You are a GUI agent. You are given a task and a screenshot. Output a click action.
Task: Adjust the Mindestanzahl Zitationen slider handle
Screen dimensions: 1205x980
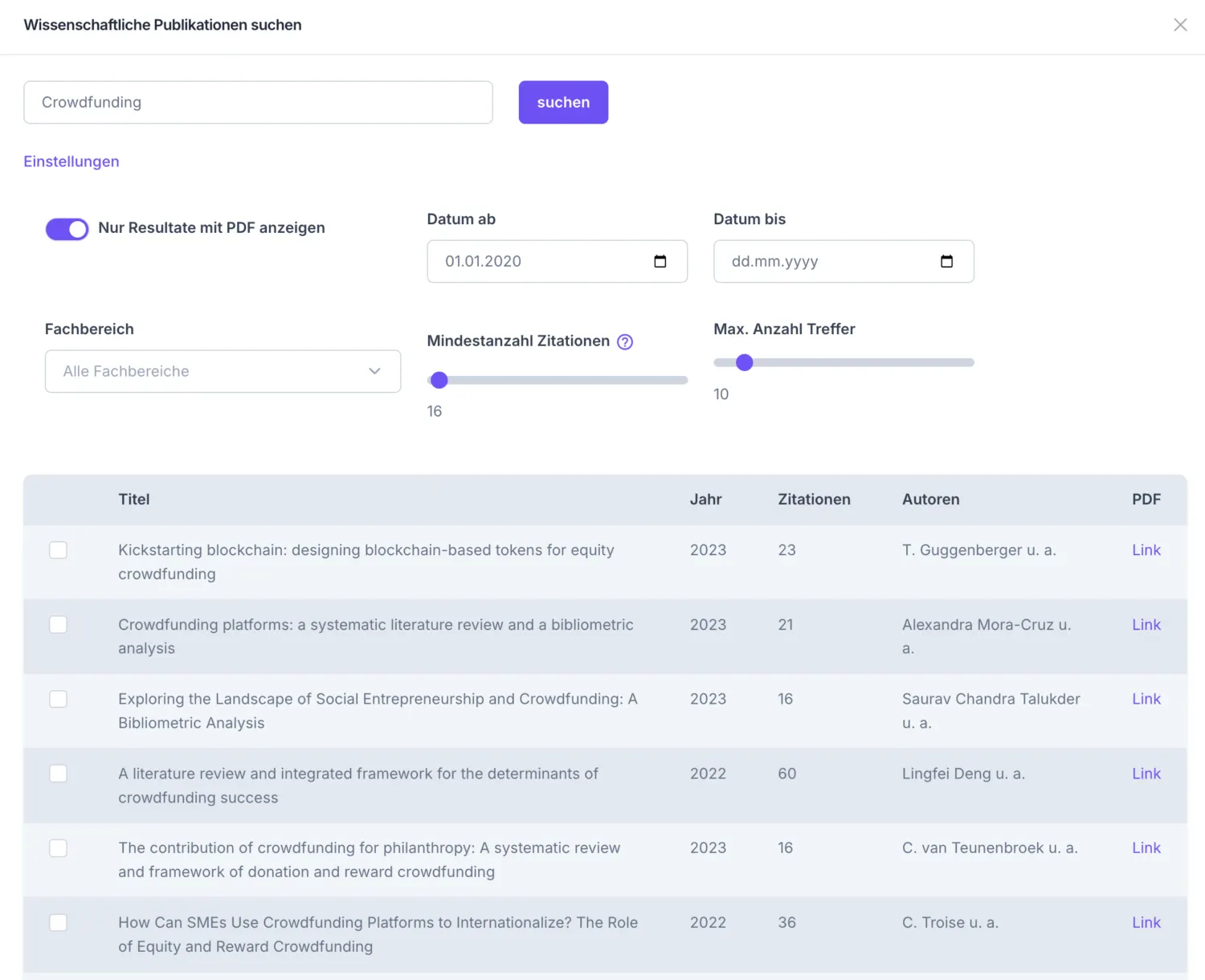(439, 380)
